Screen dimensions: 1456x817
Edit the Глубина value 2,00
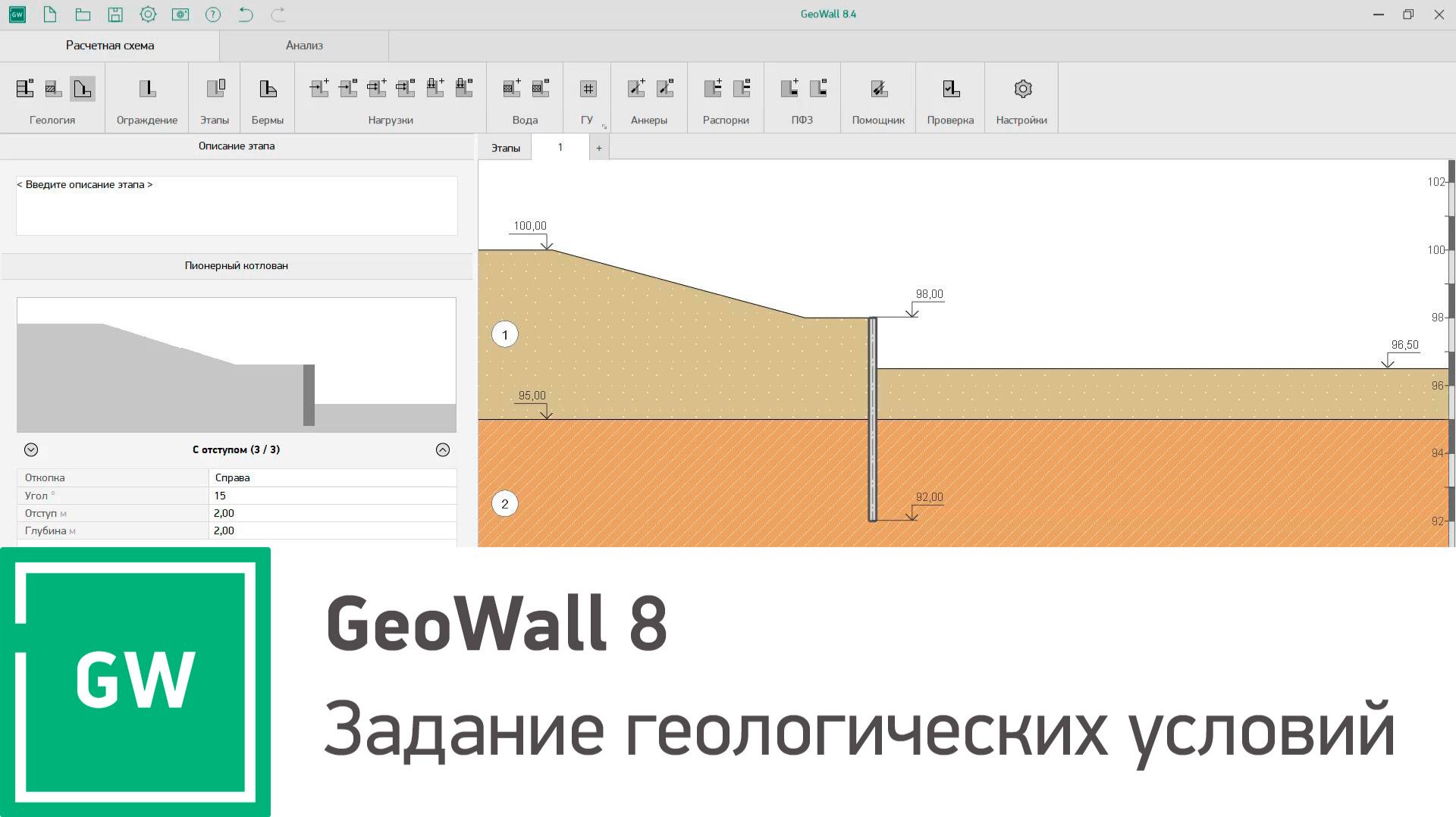click(x=332, y=531)
